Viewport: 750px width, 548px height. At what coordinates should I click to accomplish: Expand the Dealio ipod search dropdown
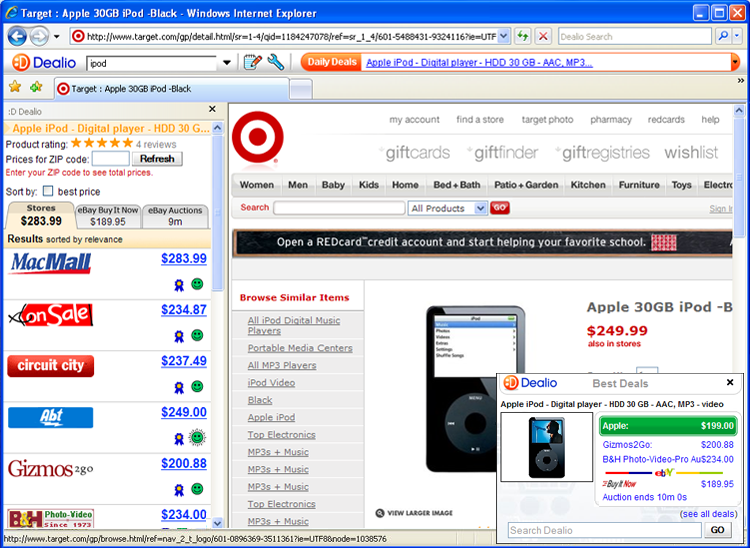(x=227, y=63)
